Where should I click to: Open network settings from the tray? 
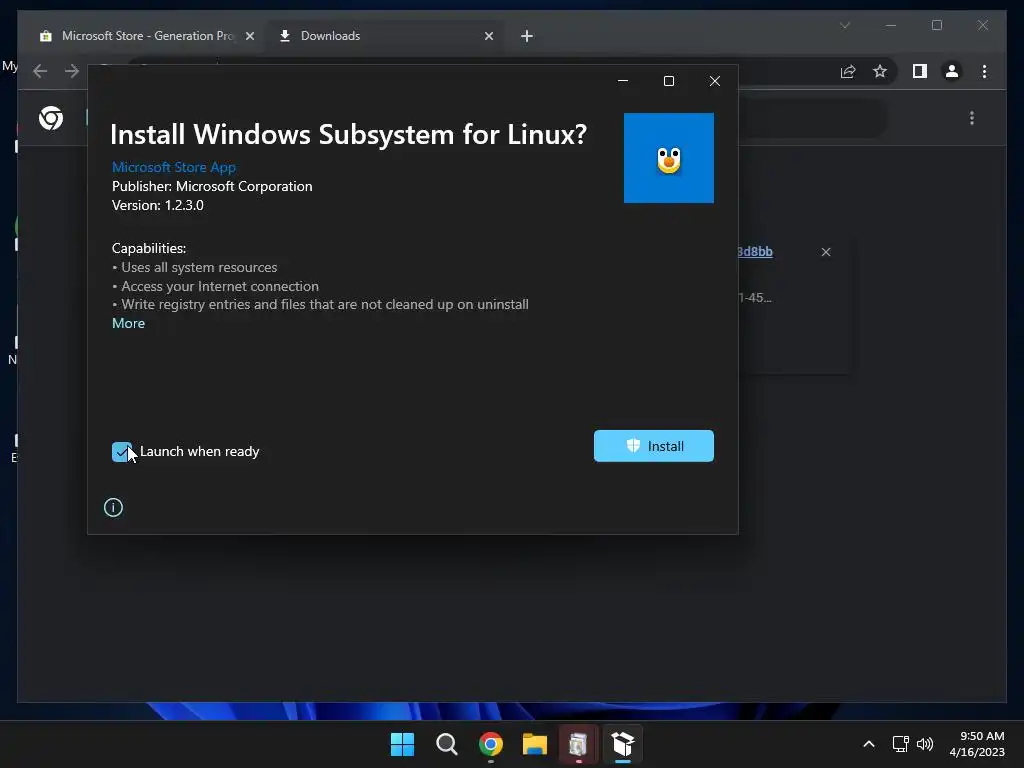[901, 744]
